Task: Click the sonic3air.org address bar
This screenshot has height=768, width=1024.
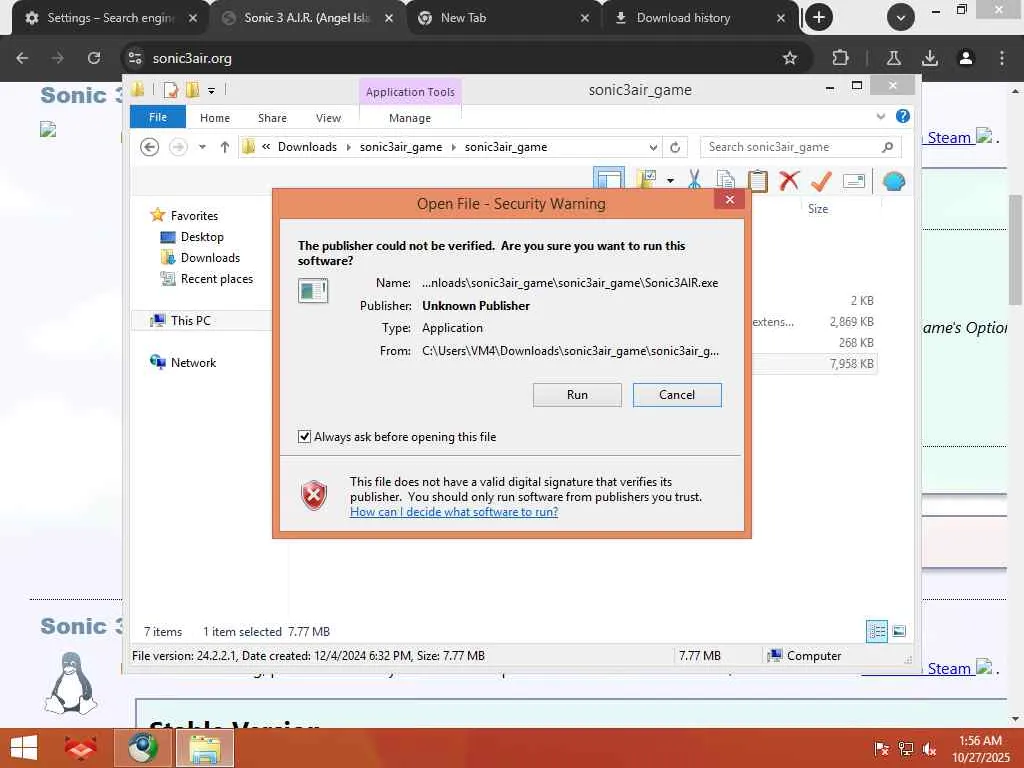Action: (457, 58)
